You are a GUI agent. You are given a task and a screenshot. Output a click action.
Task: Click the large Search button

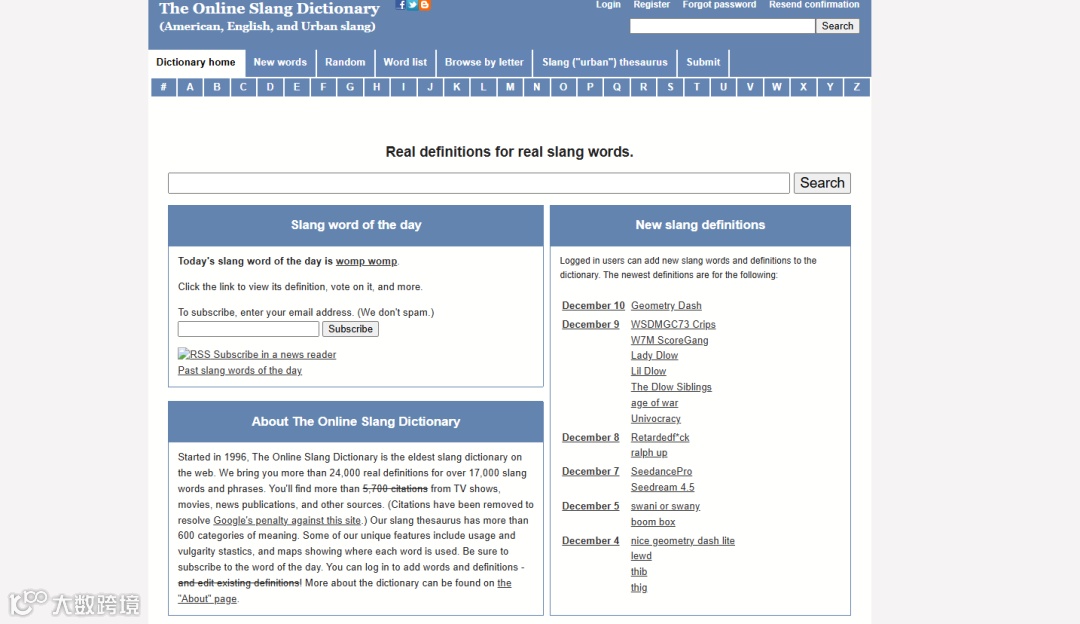click(x=822, y=183)
